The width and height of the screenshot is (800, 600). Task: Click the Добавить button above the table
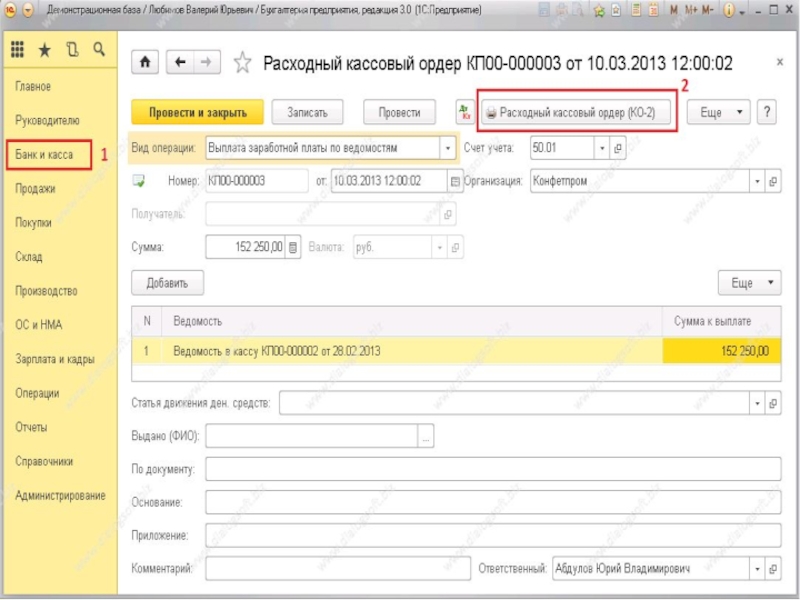pyautogui.click(x=167, y=283)
